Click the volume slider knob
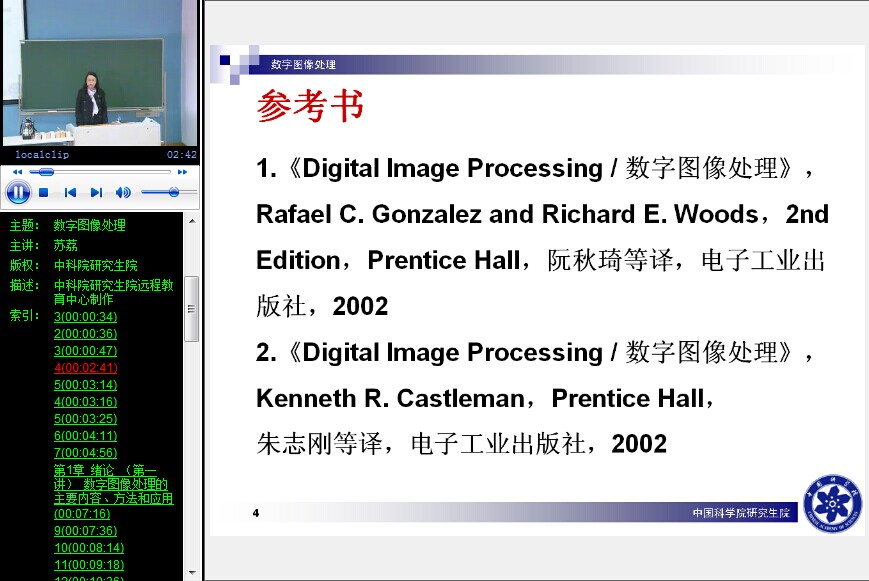 [x=174, y=192]
